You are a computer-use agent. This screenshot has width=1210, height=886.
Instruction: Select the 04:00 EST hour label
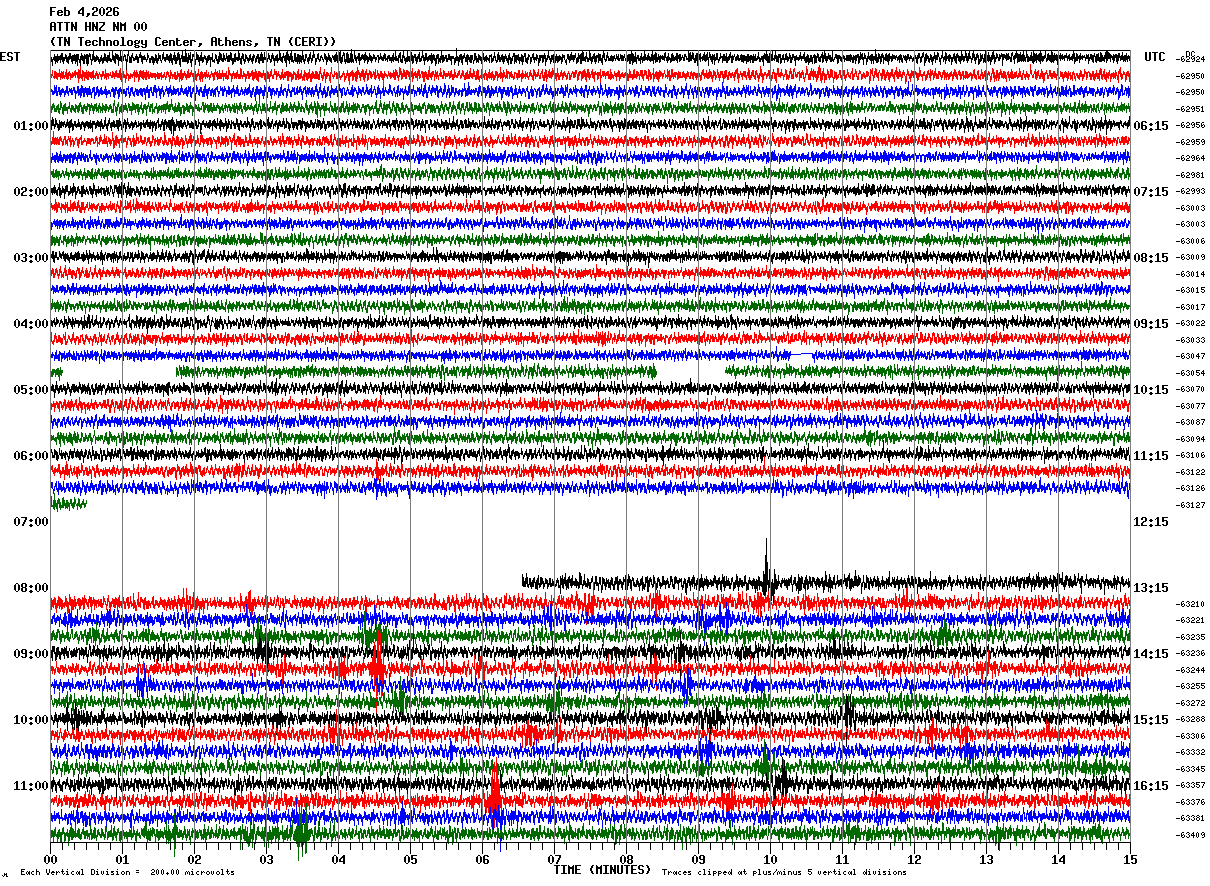pos(31,324)
